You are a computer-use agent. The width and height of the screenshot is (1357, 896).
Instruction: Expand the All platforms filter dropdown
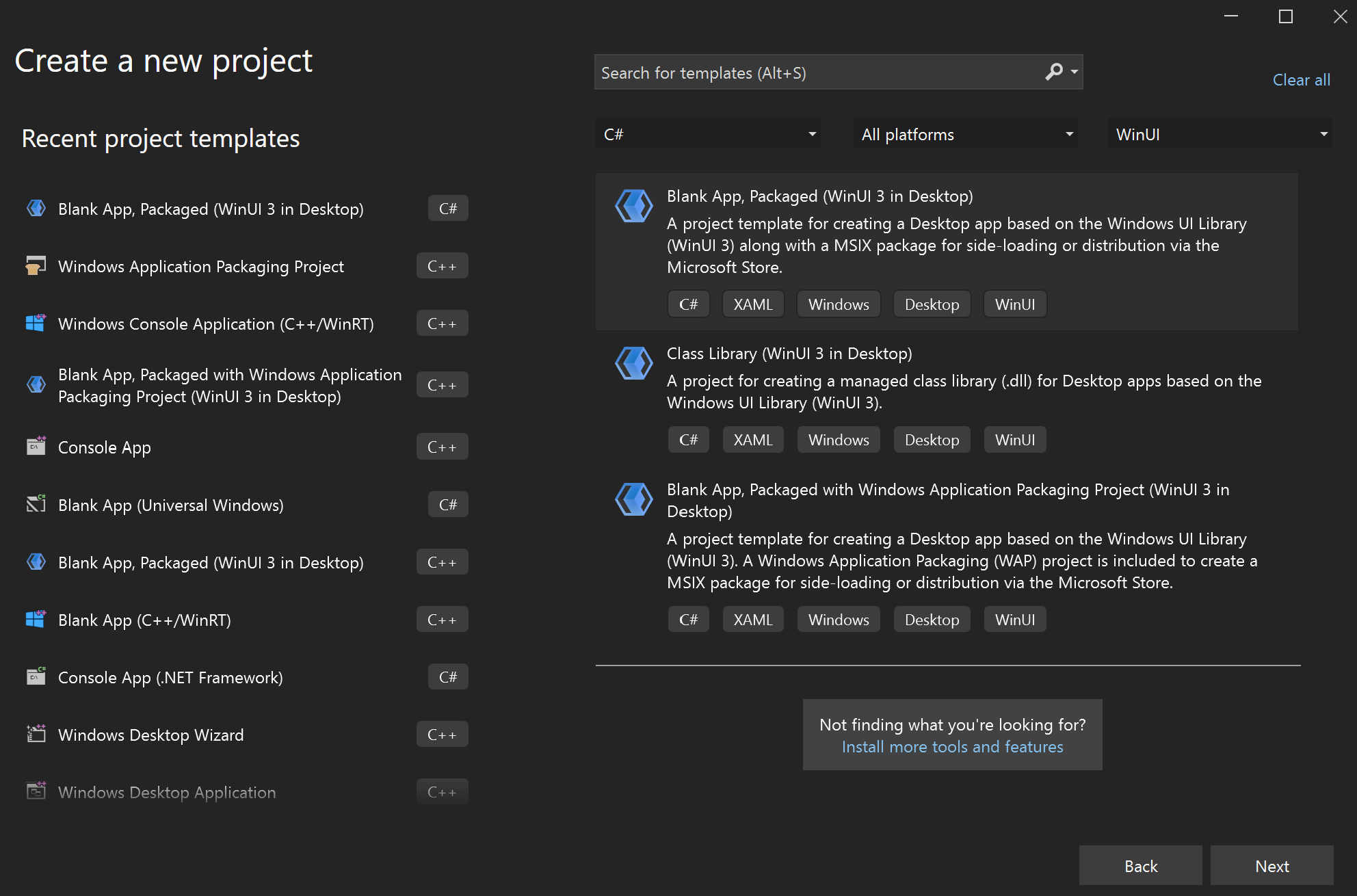964,133
